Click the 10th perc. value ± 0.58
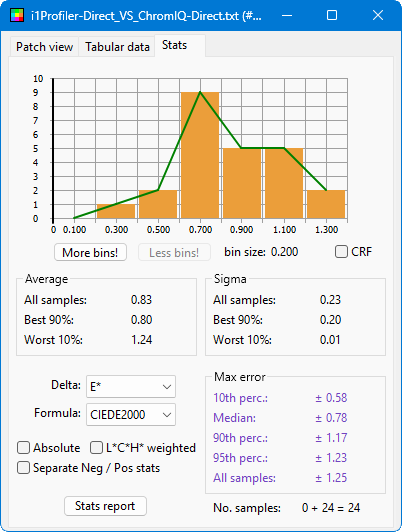This screenshot has width=402, height=532. click(x=331, y=398)
